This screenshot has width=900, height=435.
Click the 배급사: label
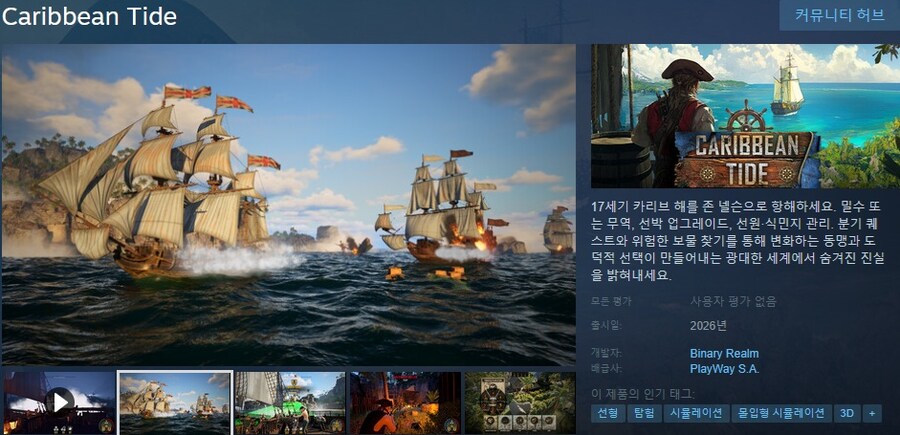coord(606,368)
